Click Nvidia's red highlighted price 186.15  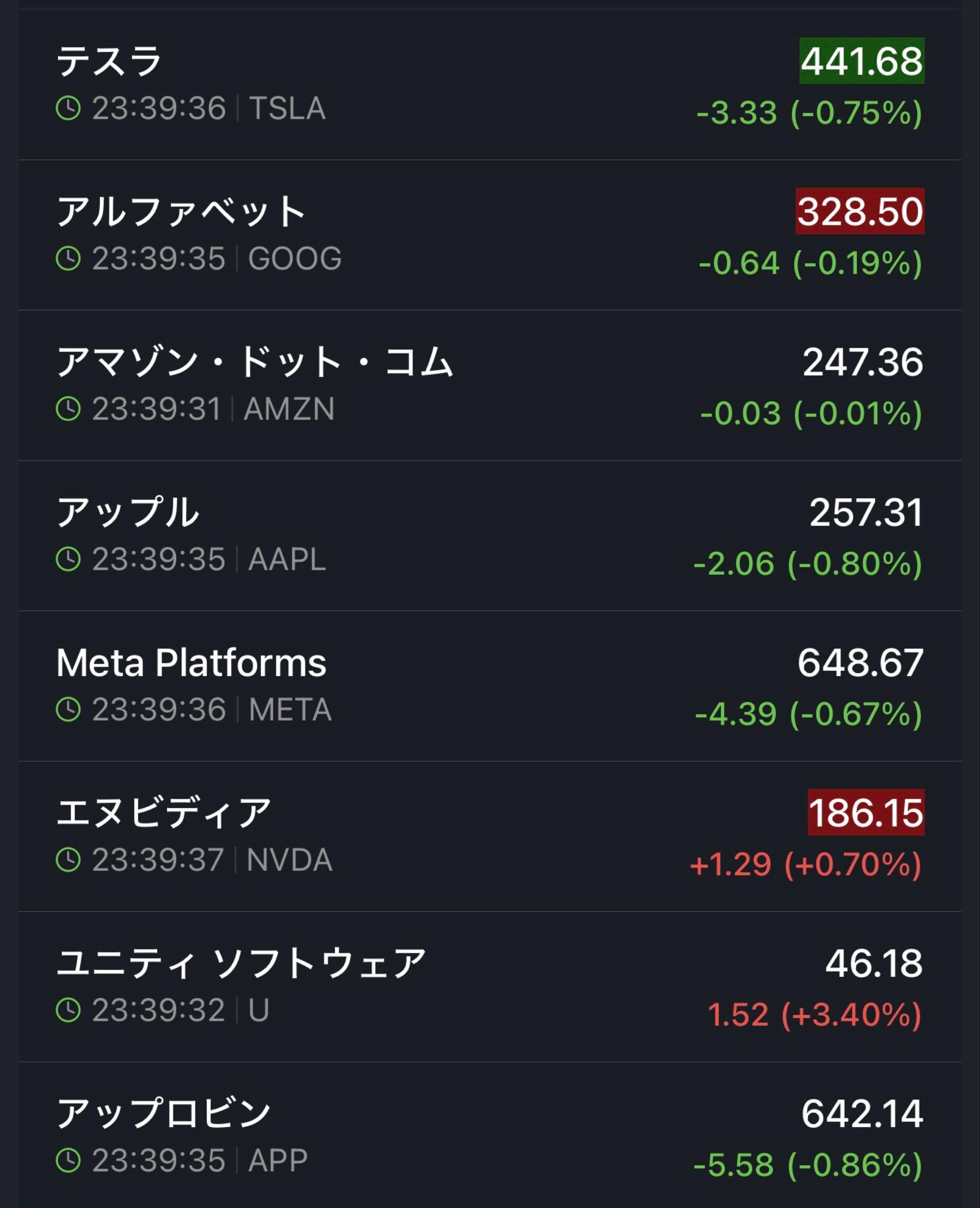pyautogui.click(x=865, y=812)
